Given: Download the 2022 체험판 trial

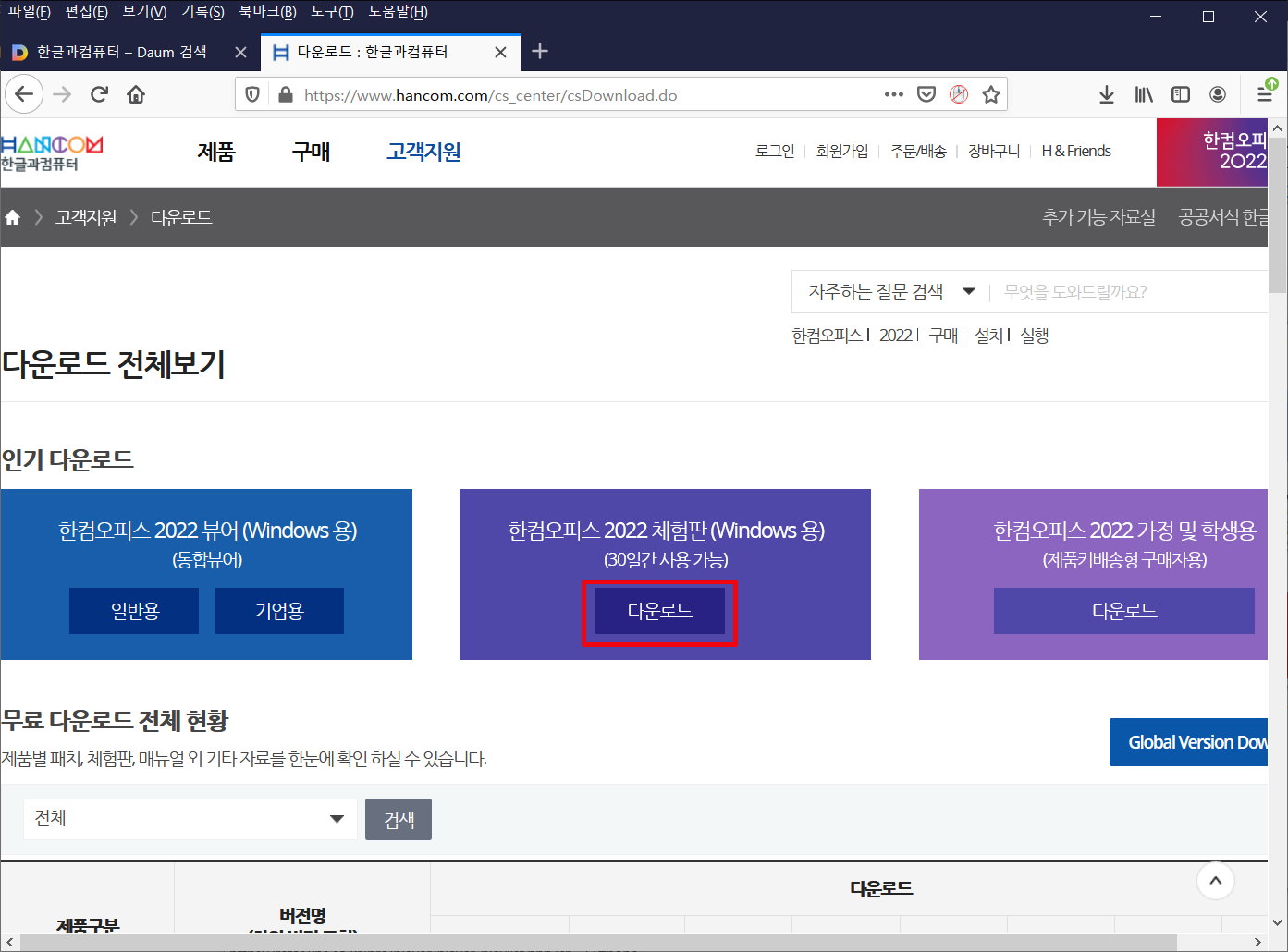Looking at the screenshot, I should (660, 611).
